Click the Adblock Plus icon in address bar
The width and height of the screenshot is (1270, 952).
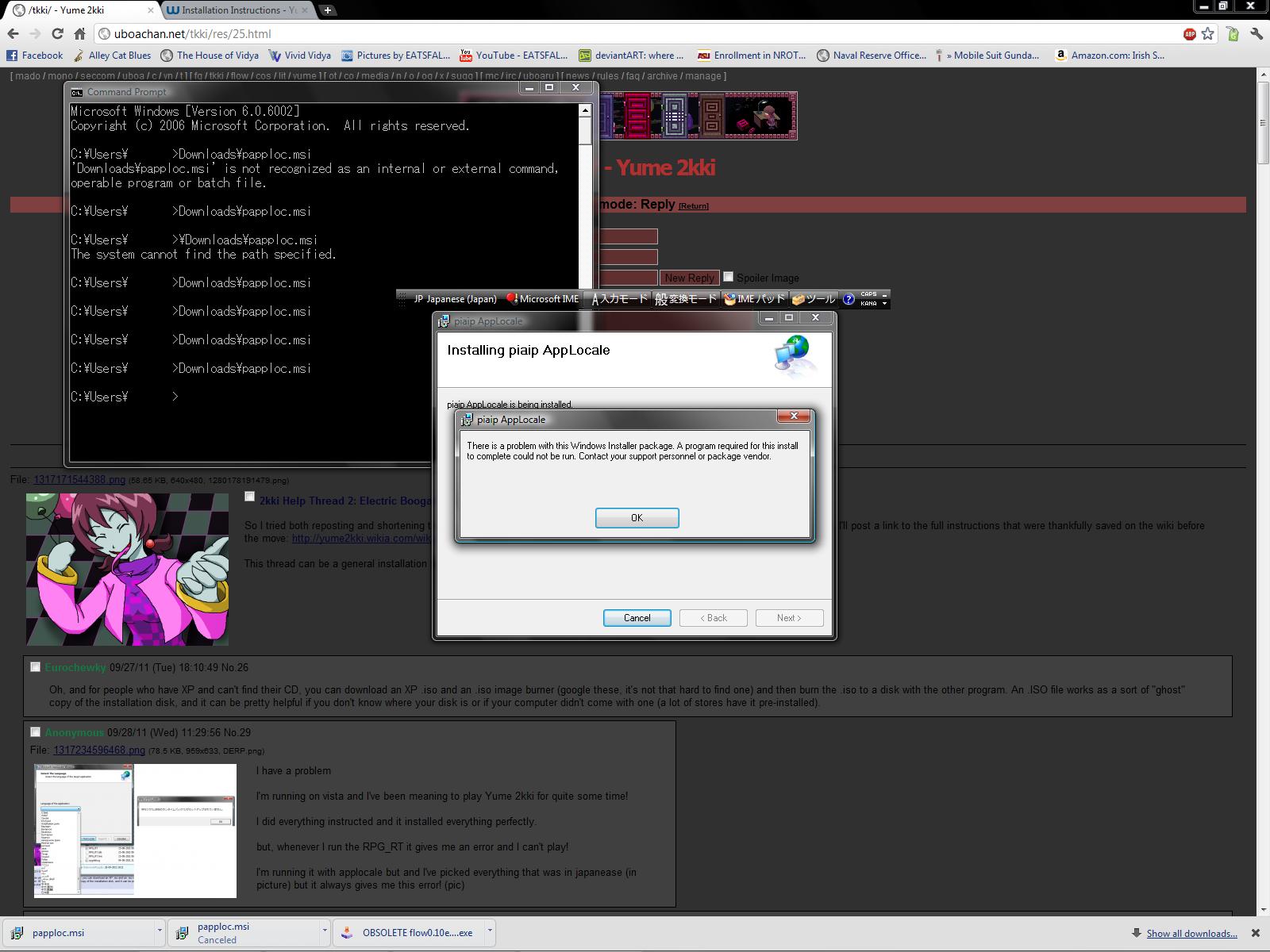pyautogui.click(x=1189, y=34)
